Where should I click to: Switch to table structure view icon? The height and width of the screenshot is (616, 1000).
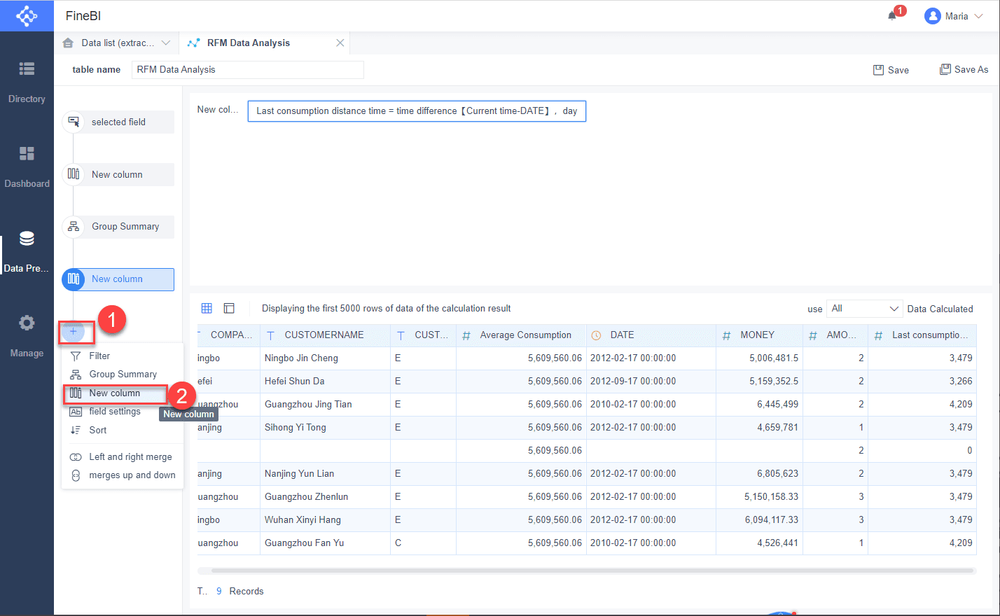click(229, 309)
